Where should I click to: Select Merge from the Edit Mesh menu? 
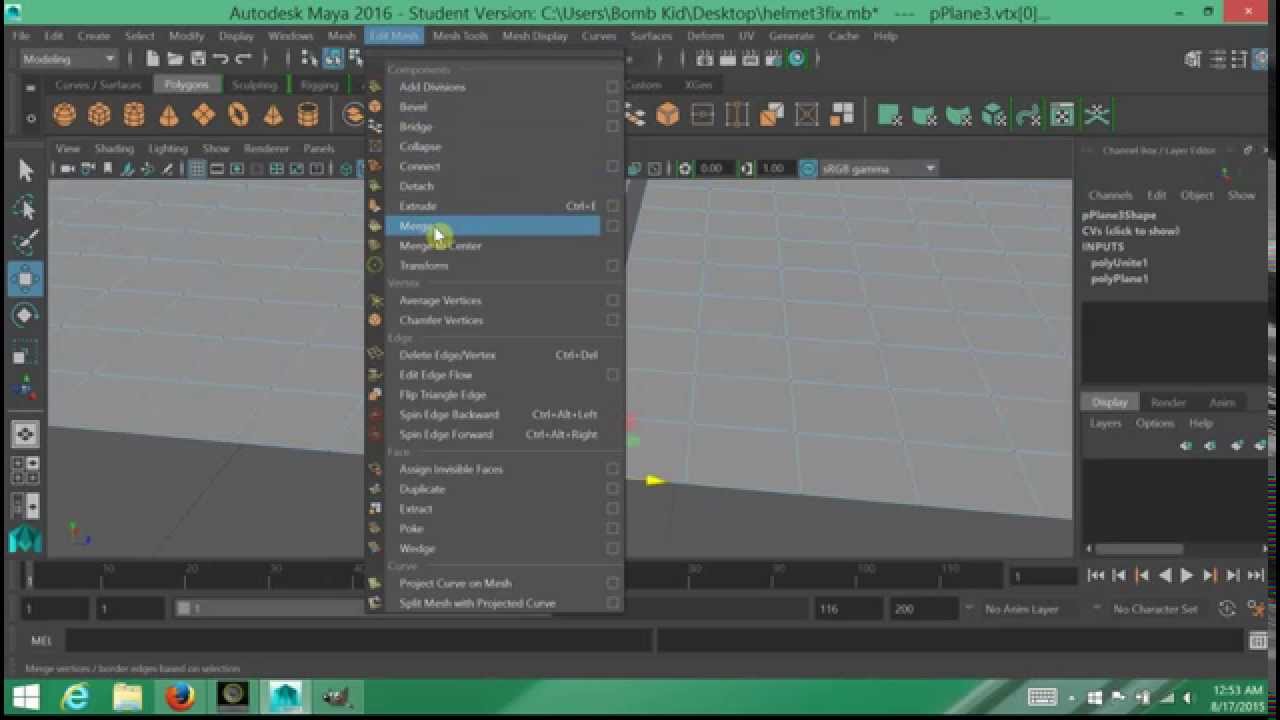pos(493,226)
